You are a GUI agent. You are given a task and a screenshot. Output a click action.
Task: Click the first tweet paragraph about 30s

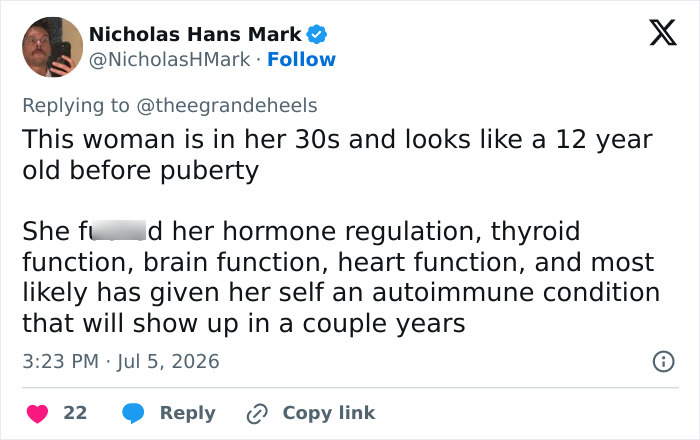point(338,155)
